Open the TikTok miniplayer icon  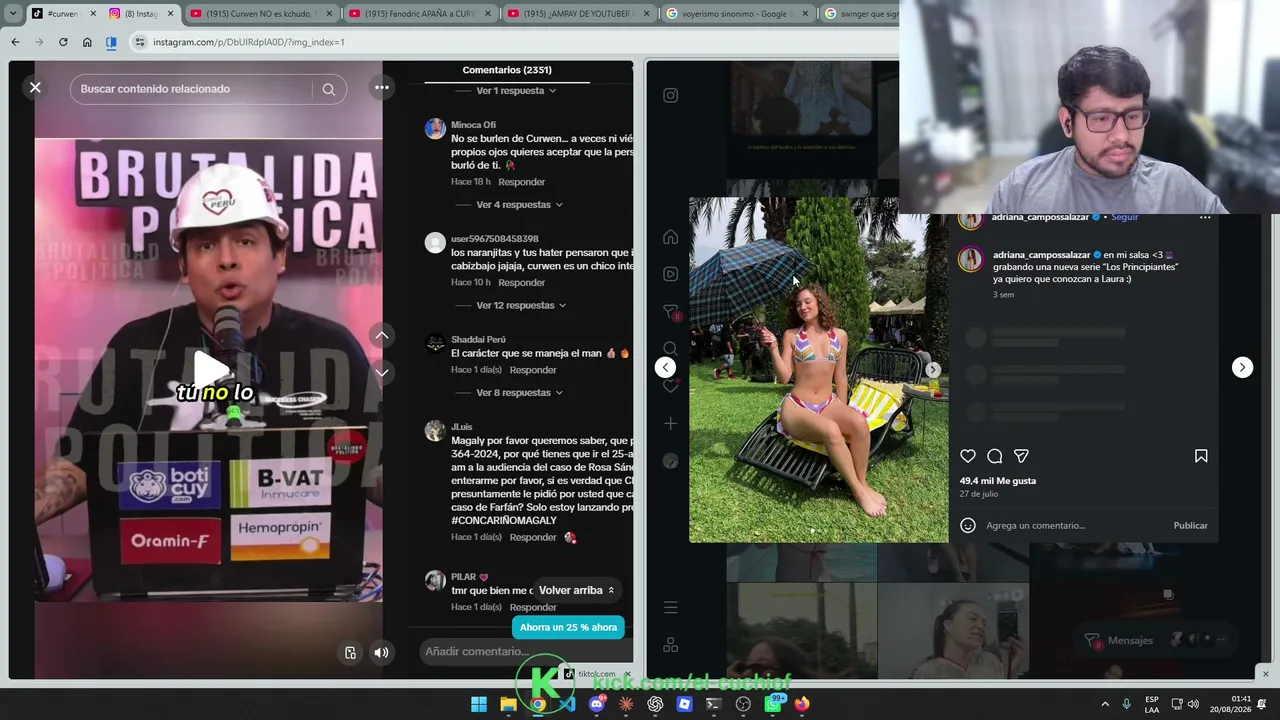(350, 653)
